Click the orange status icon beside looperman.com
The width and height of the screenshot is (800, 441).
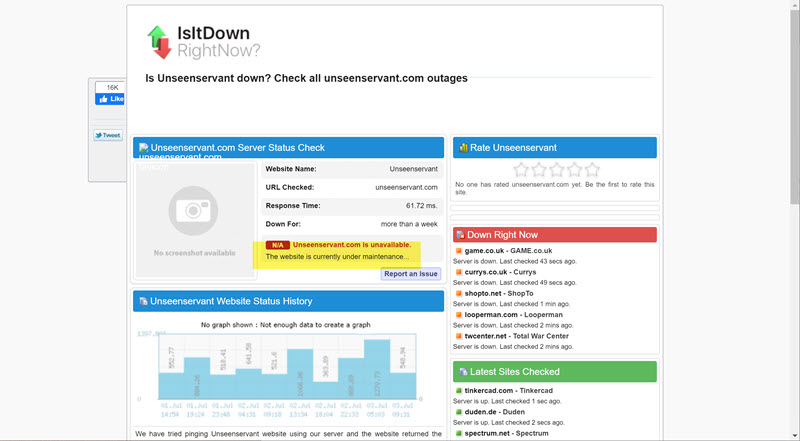click(459, 315)
